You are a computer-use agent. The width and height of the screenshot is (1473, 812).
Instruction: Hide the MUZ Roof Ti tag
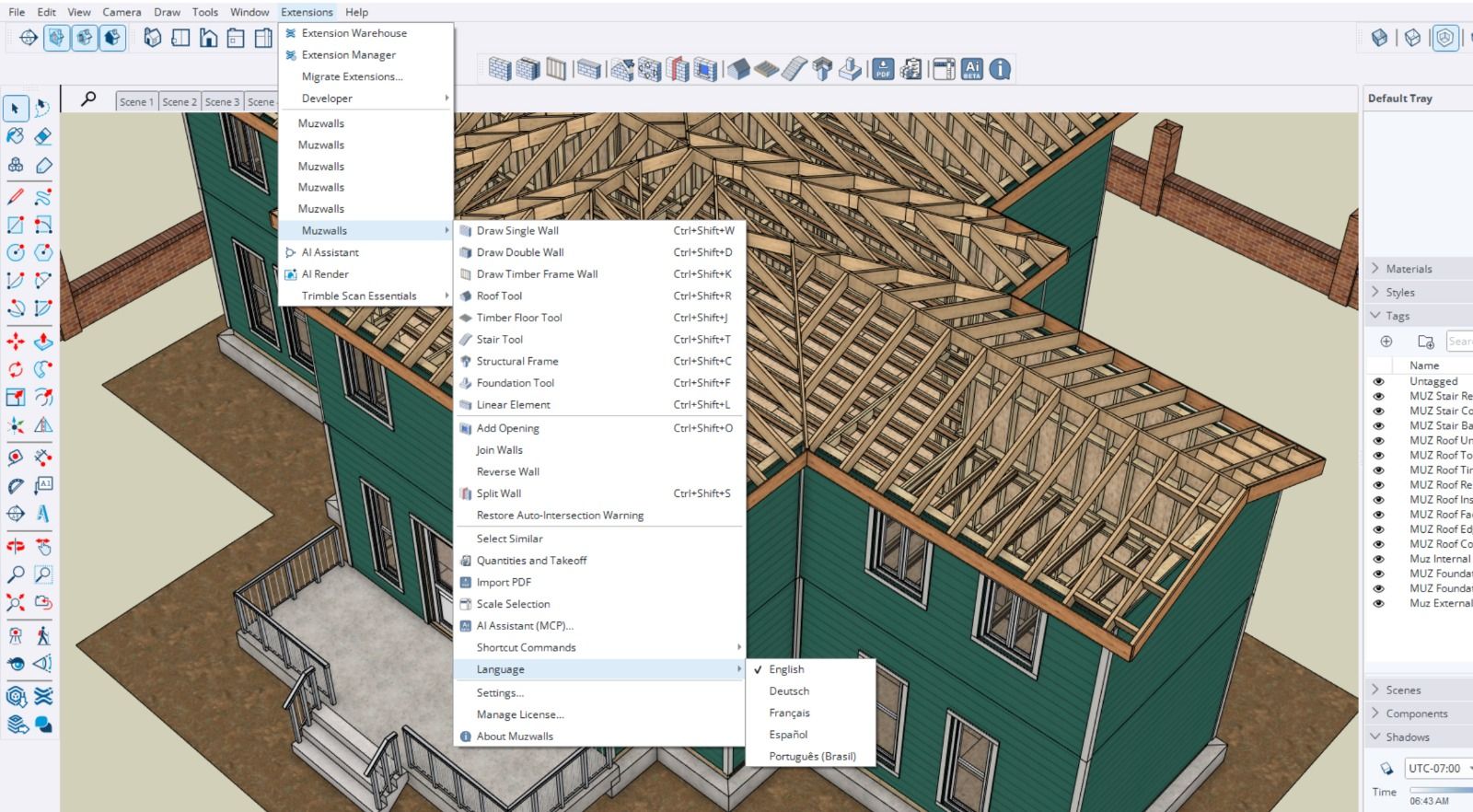(x=1378, y=470)
